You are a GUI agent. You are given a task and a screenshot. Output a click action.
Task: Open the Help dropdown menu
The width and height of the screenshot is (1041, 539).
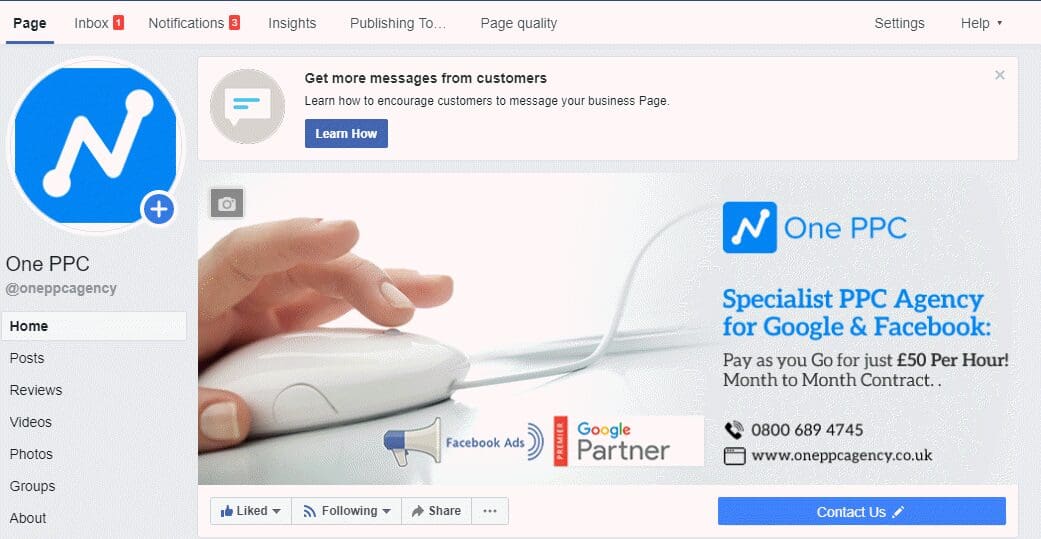point(981,23)
